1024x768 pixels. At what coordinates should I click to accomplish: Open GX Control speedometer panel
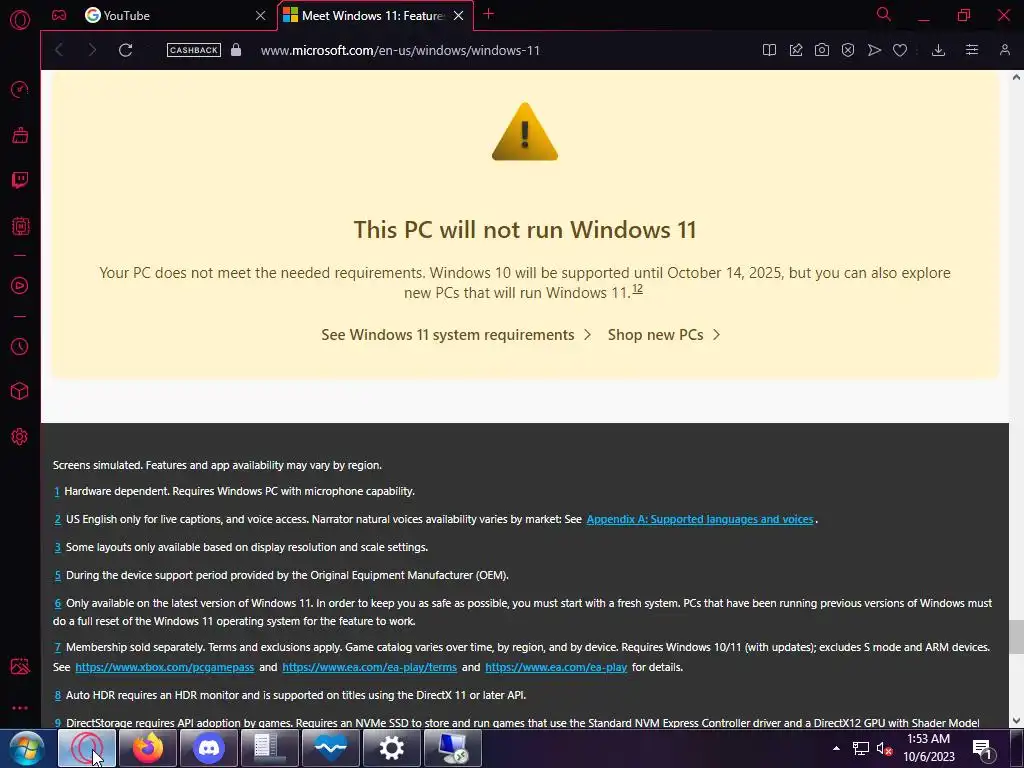pos(20,89)
